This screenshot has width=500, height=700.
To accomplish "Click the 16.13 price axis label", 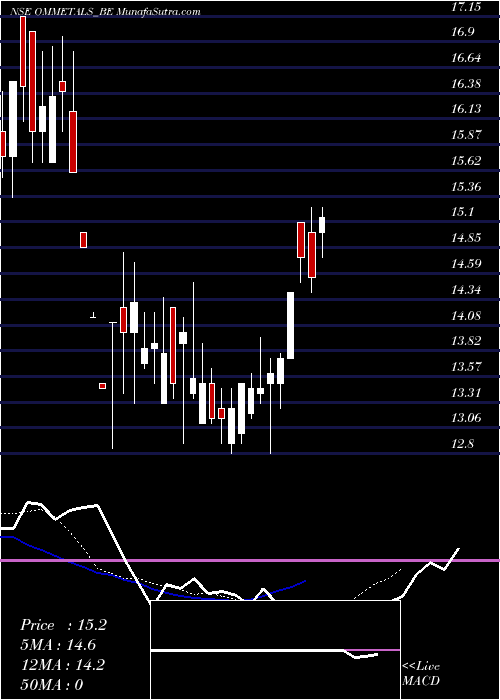I will point(466,109).
